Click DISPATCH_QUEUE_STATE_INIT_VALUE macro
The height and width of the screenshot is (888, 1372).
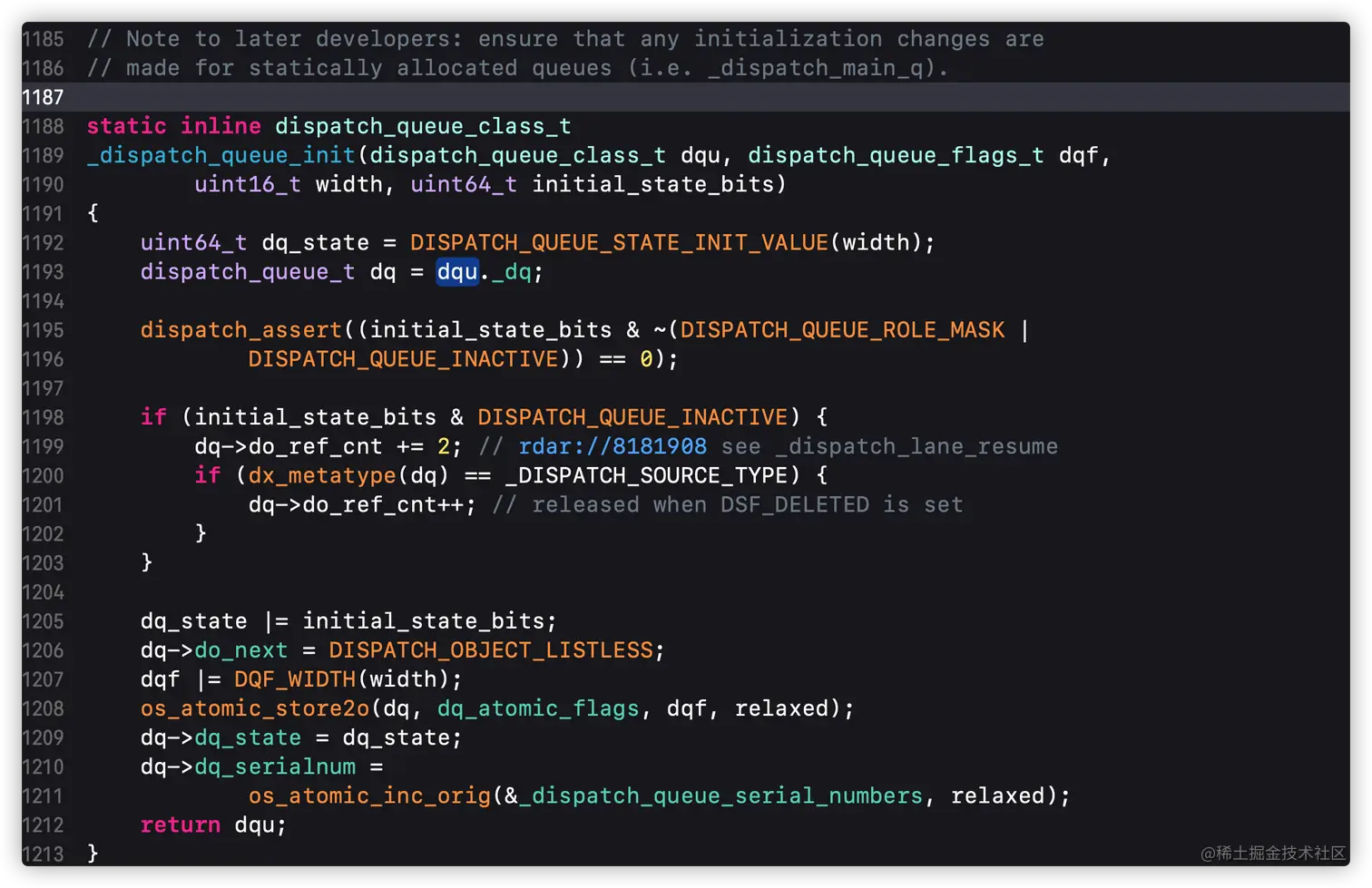click(x=619, y=243)
